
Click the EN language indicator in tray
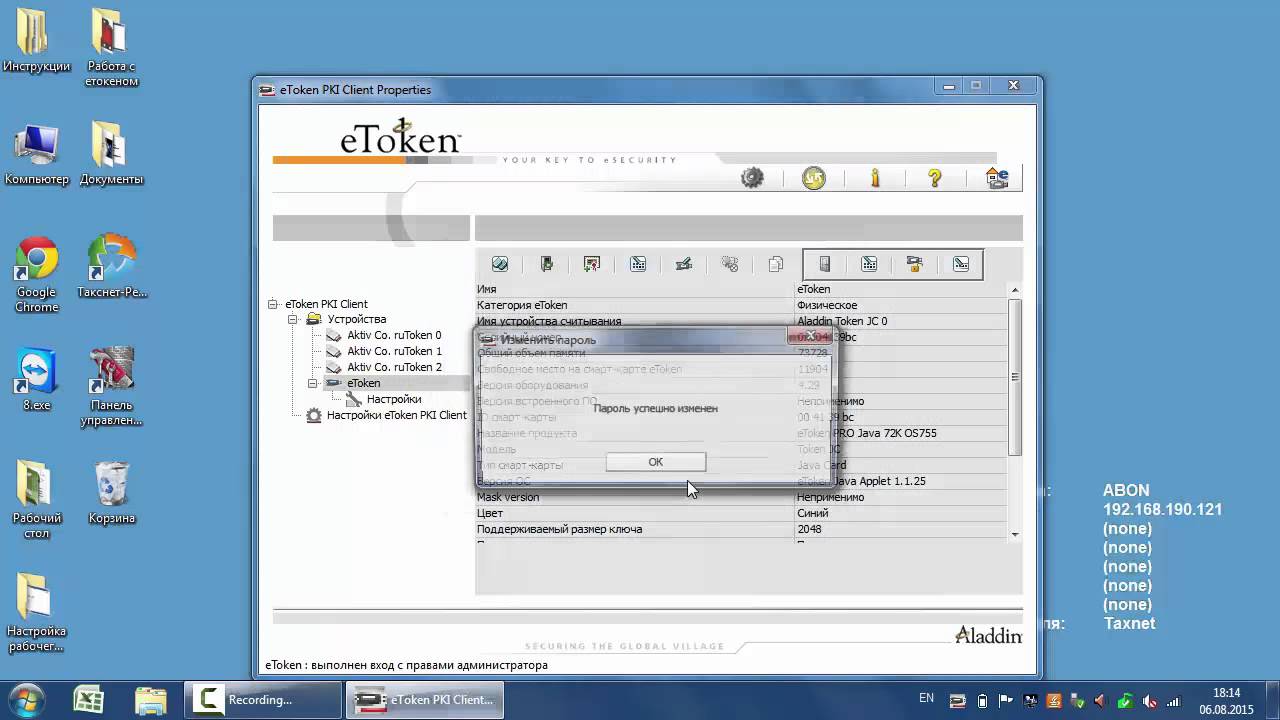click(926, 698)
